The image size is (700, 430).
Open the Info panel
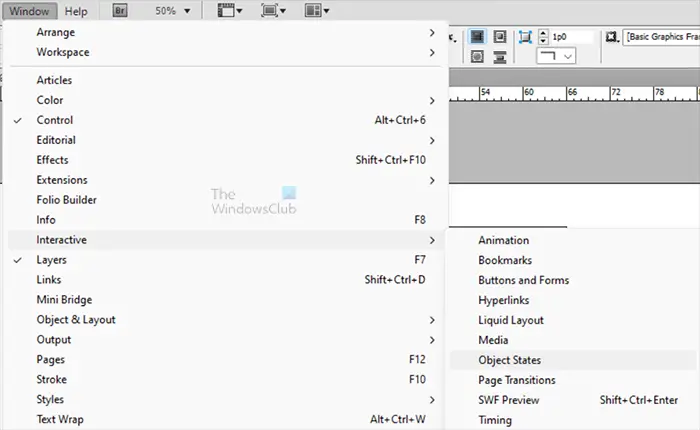click(x=226, y=220)
